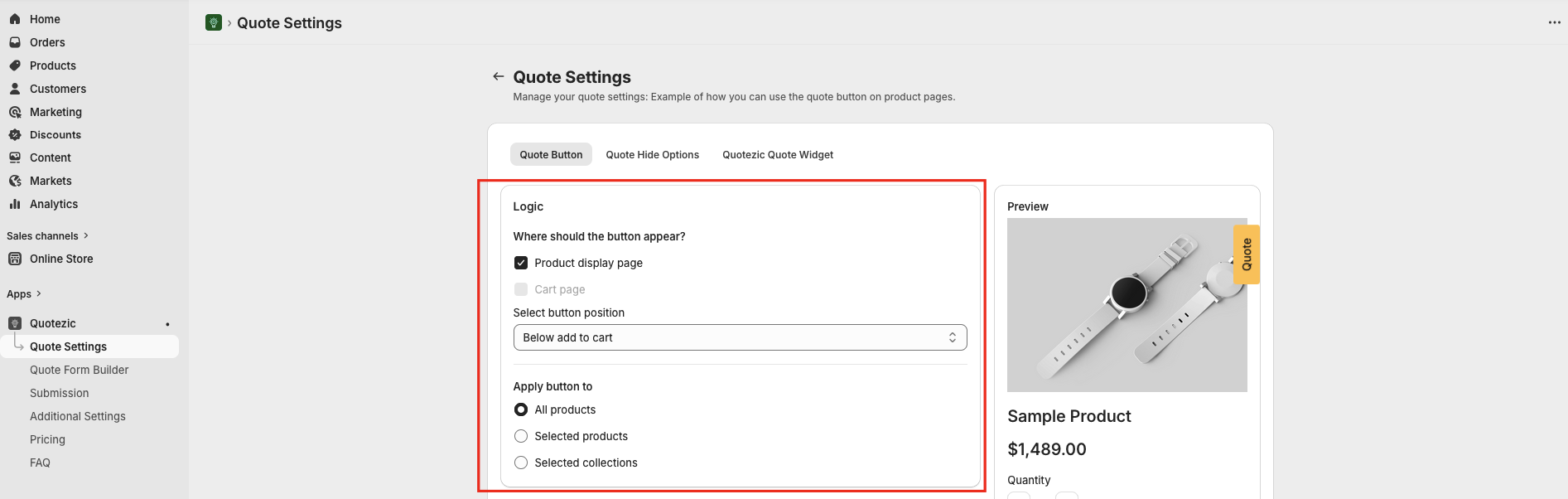Choose the Selected collections radio option
Image resolution: width=1568 pixels, height=499 pixels.
click(x=521, y=463)
